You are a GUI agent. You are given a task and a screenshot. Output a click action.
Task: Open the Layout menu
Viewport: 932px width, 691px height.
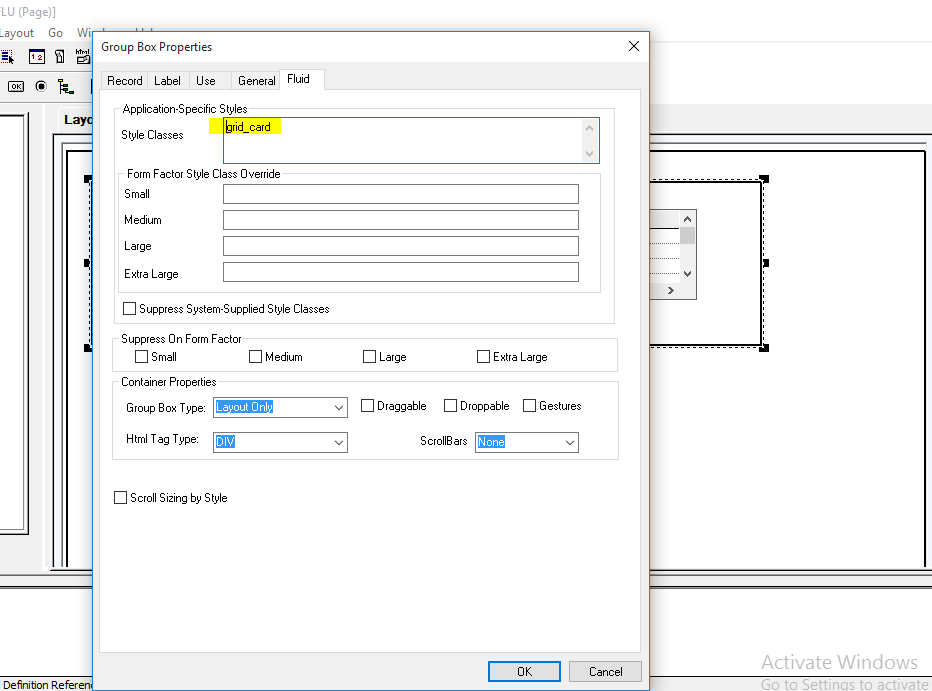pos(17,32)
